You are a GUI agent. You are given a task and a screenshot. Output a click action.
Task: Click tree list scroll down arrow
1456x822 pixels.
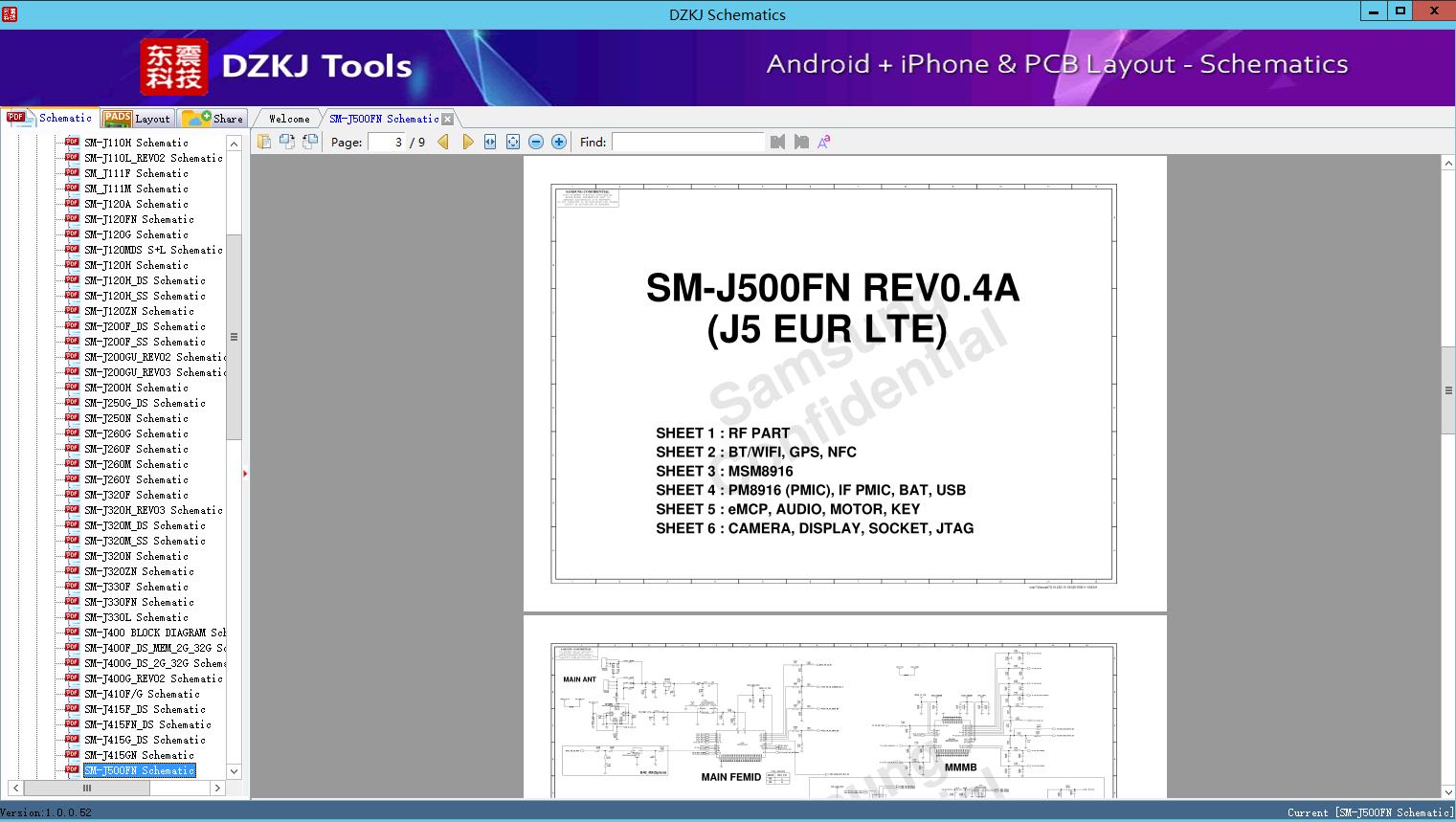point(234,771)
